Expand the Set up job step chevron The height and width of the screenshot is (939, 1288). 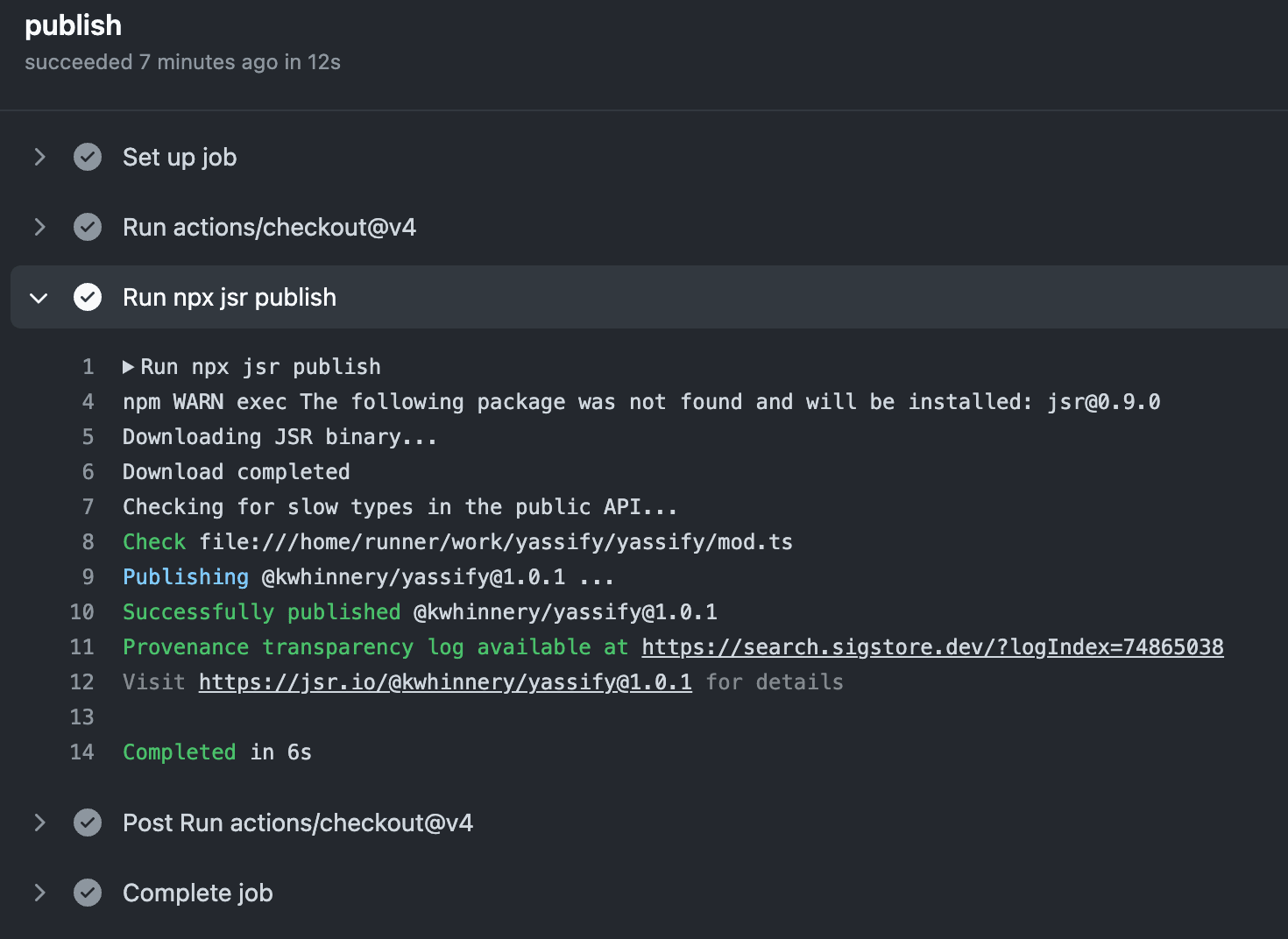(39, 157)
